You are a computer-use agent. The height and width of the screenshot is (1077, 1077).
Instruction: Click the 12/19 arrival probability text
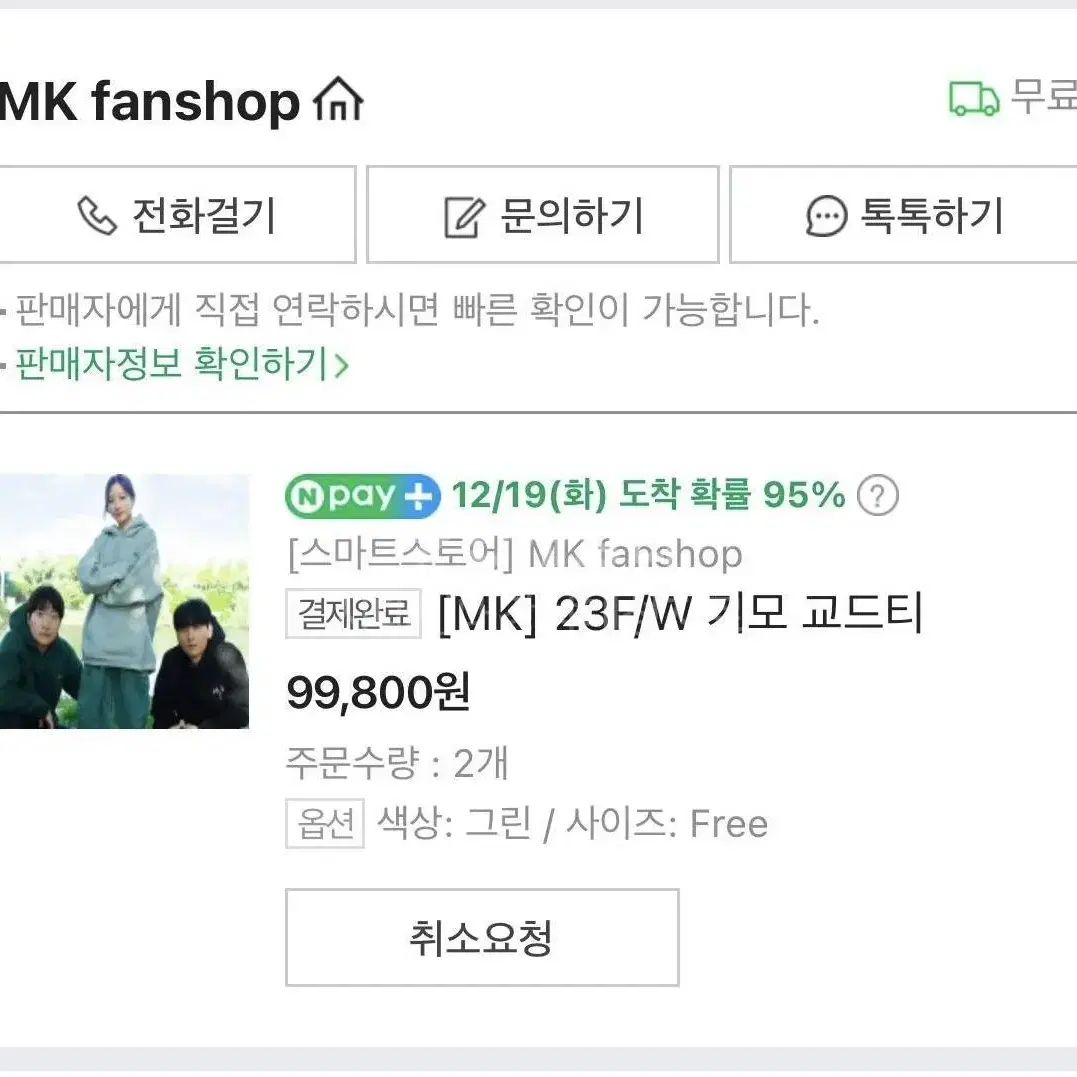click(648, 495)
